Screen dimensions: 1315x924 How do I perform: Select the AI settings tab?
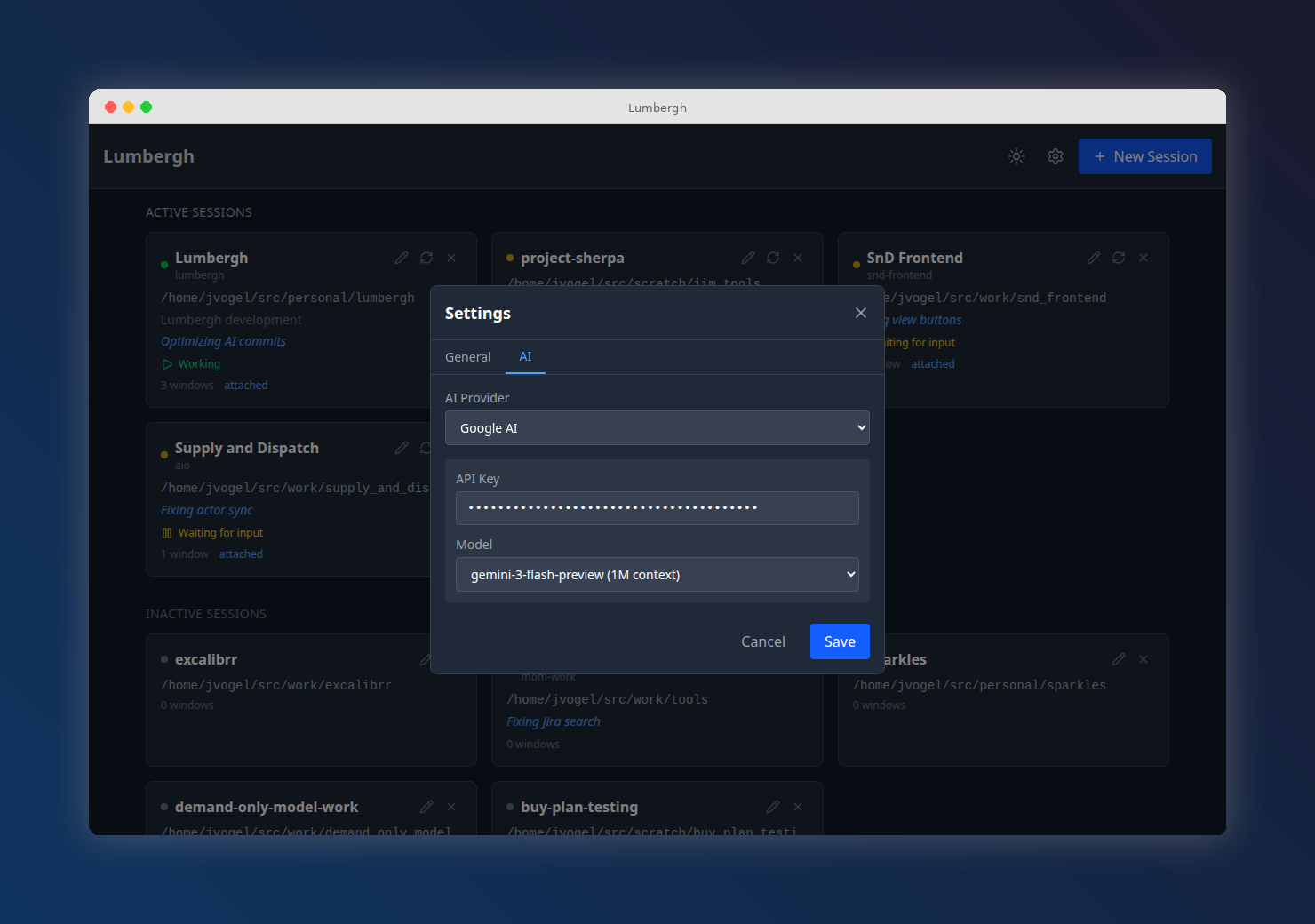[525, 356]
